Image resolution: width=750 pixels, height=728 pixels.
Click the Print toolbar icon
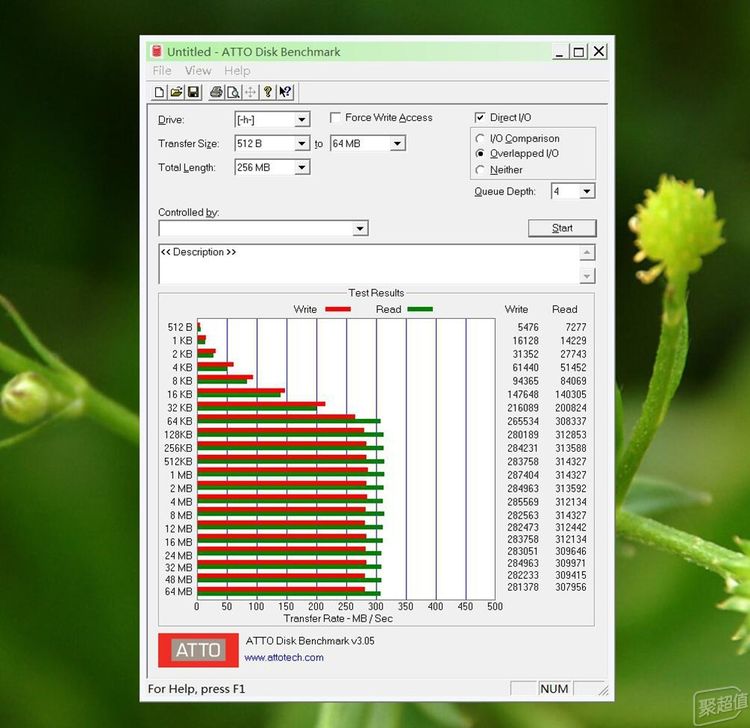pos(216,92)
